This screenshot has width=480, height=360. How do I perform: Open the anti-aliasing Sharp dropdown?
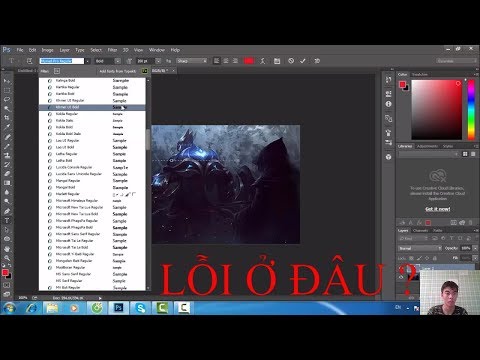[192, 61]
